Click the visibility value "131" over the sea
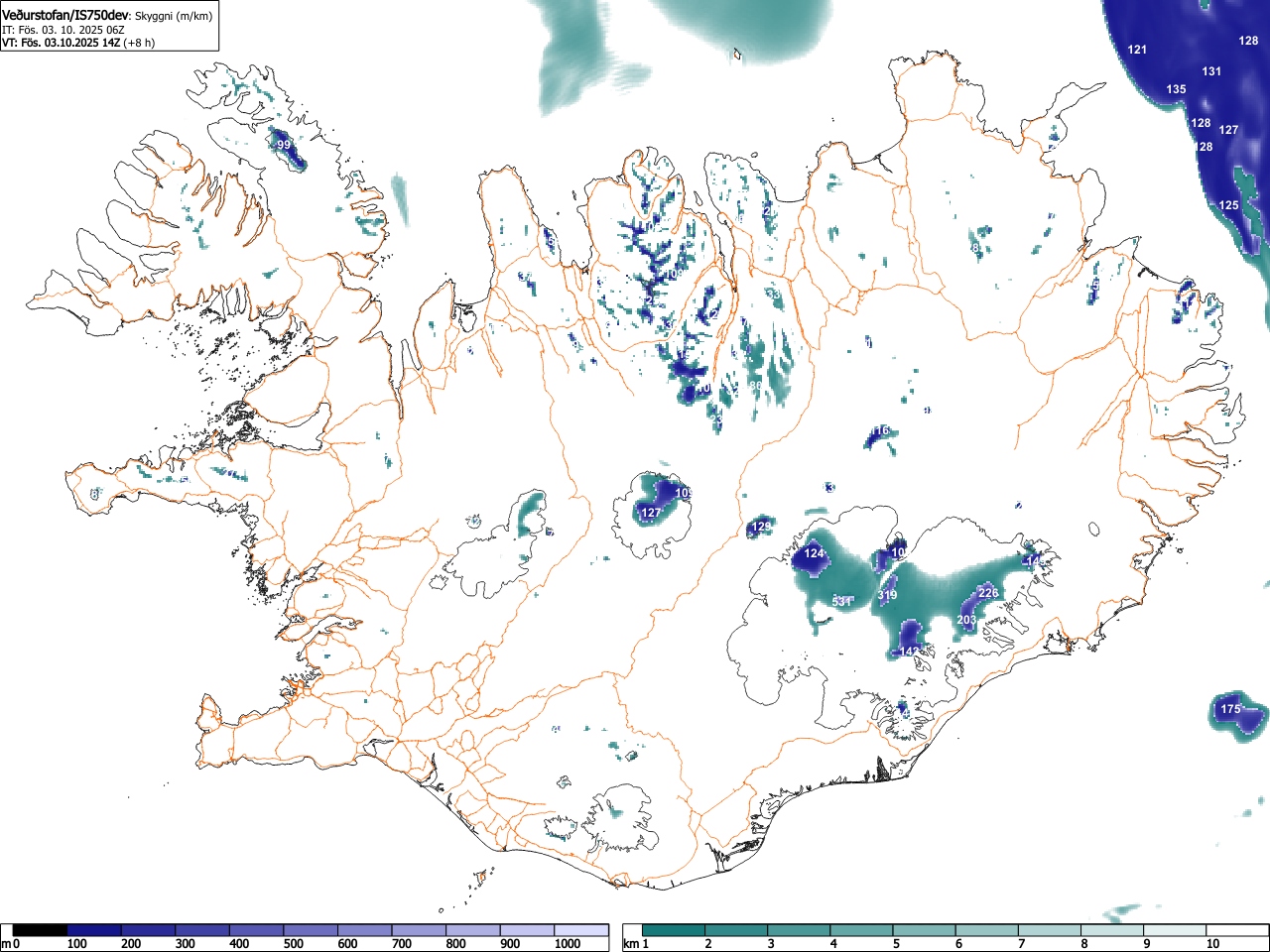 click(1211, 71)
